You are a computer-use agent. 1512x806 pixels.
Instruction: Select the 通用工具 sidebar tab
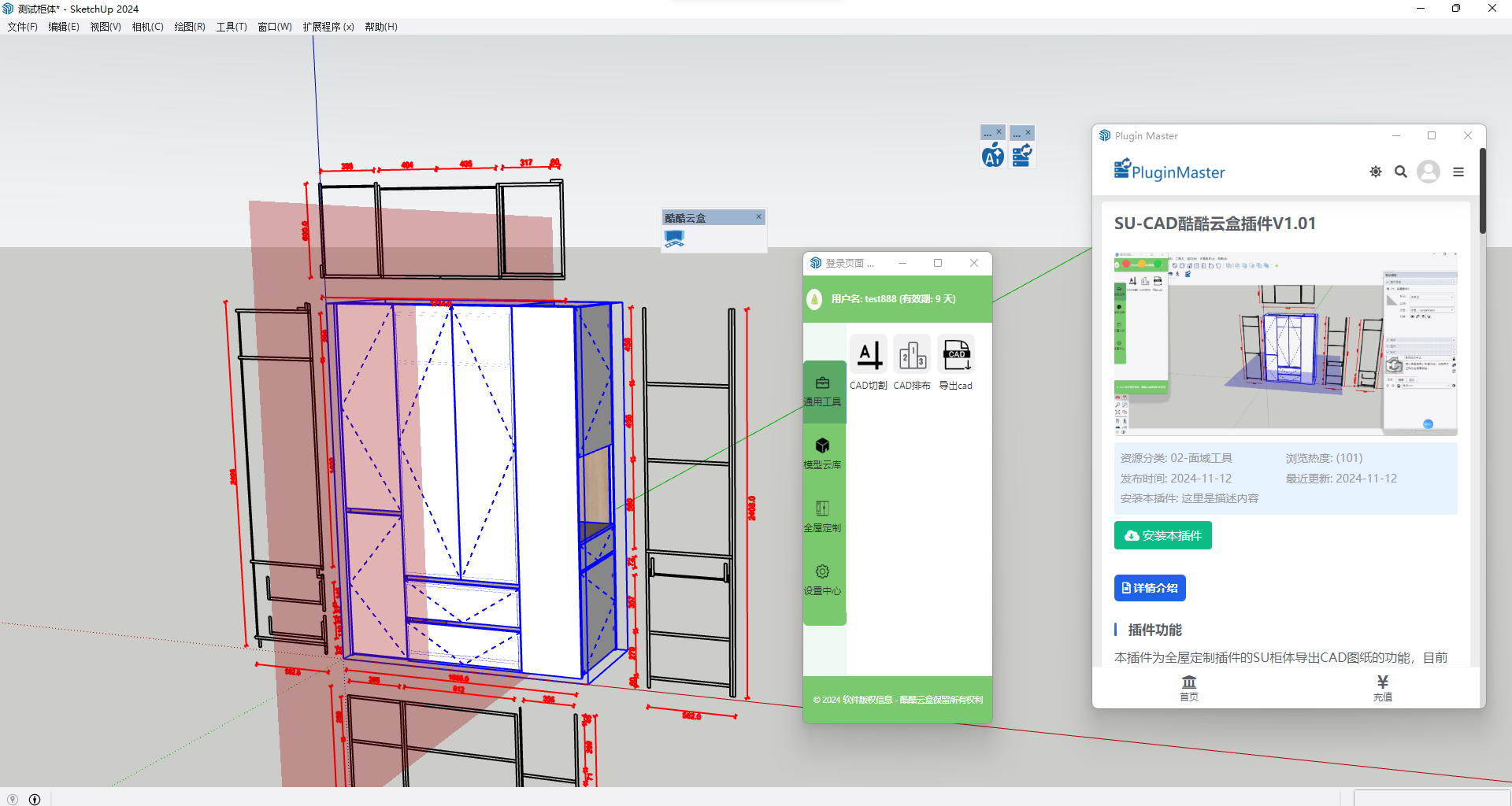pos(823,391)
